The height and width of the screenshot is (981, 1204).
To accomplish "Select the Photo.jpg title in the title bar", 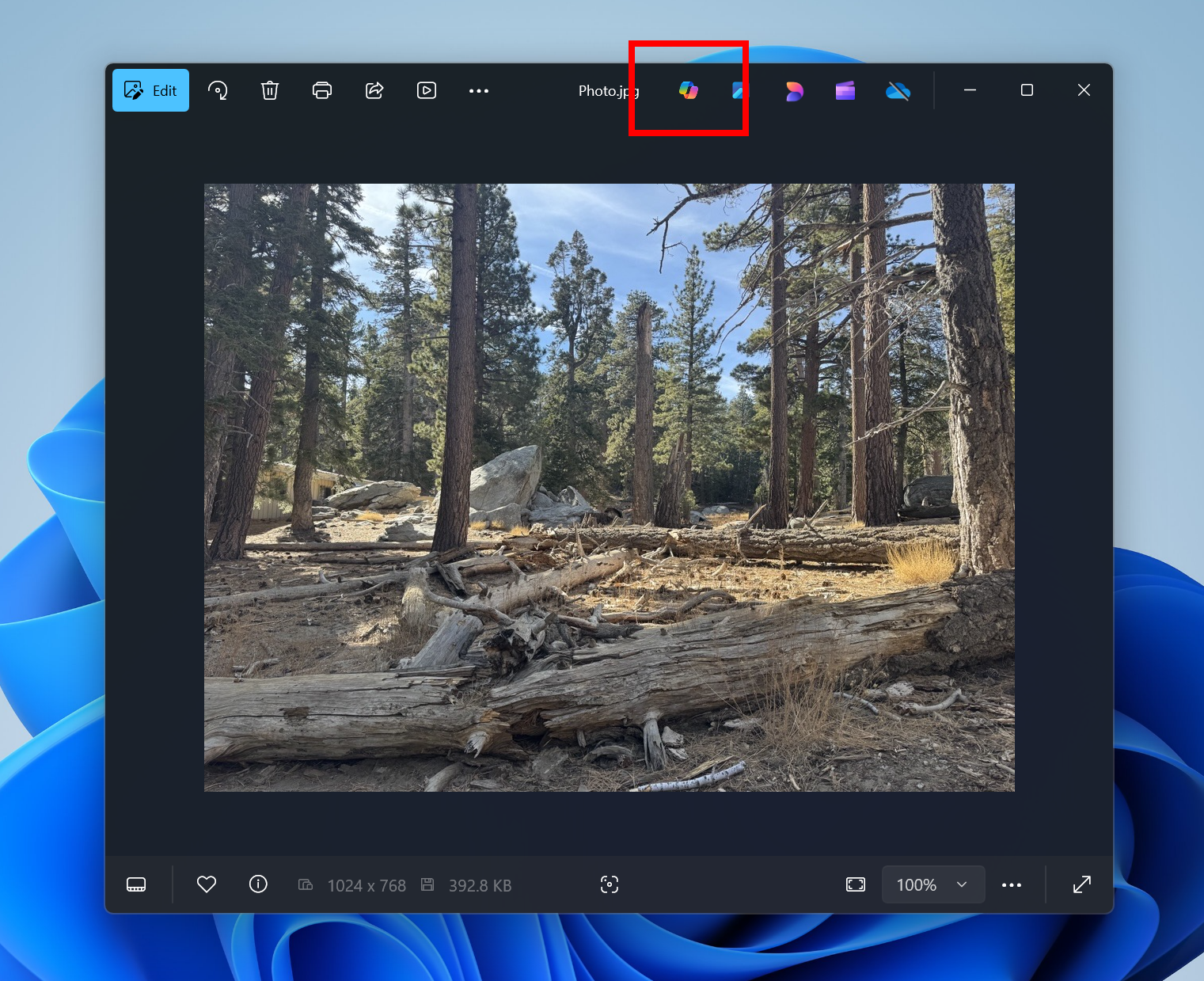I will 608,89.
